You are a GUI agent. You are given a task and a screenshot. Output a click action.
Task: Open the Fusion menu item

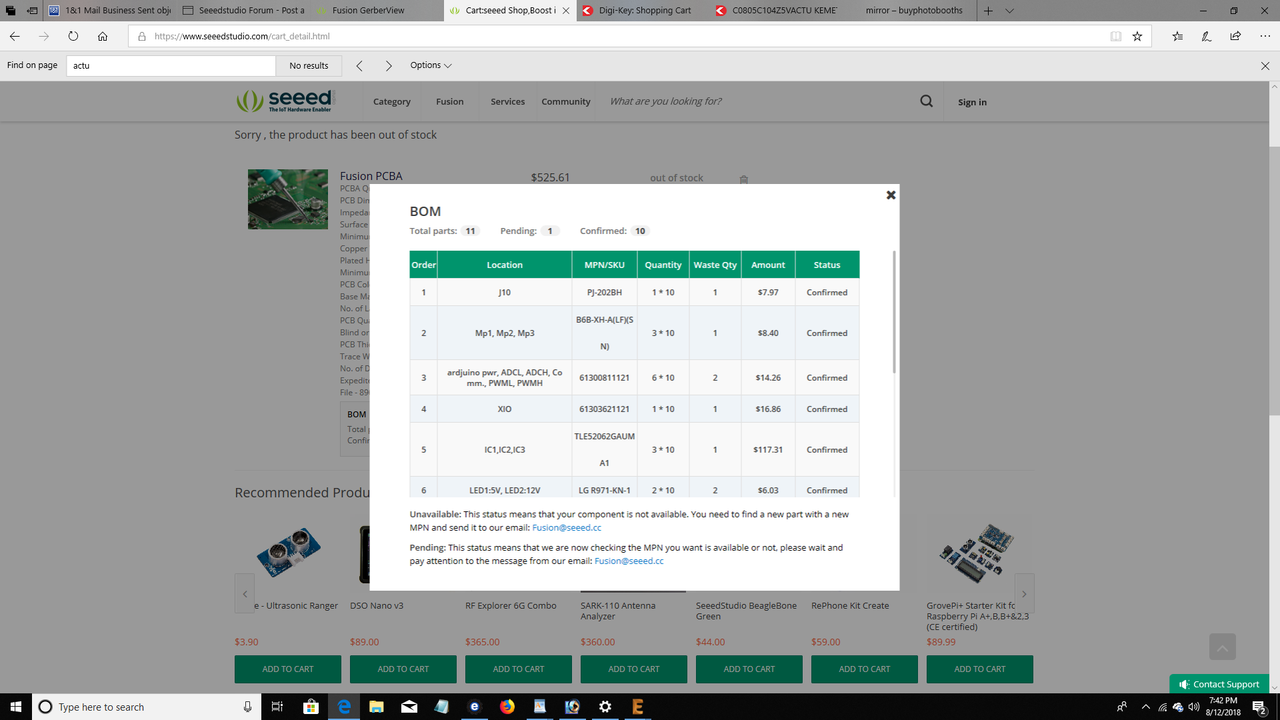coord(450,102)
